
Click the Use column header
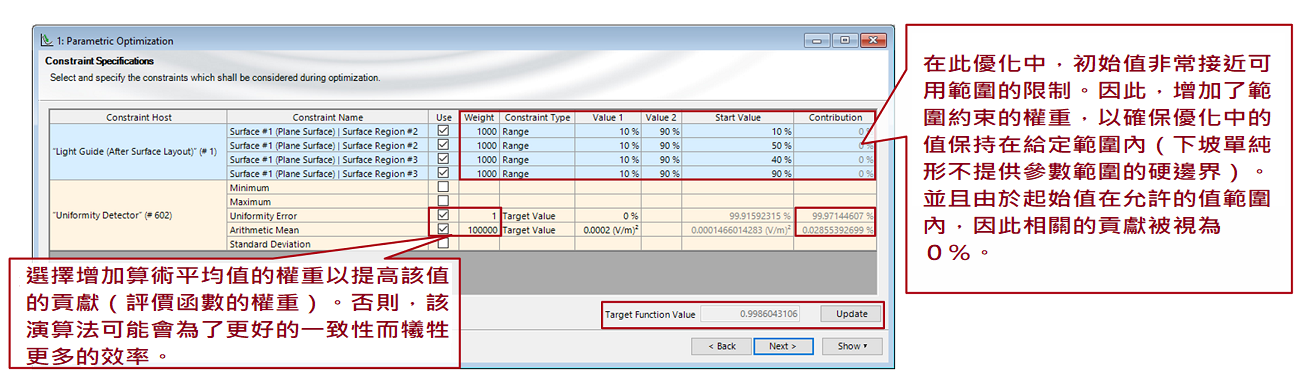(x=443, y=117)
